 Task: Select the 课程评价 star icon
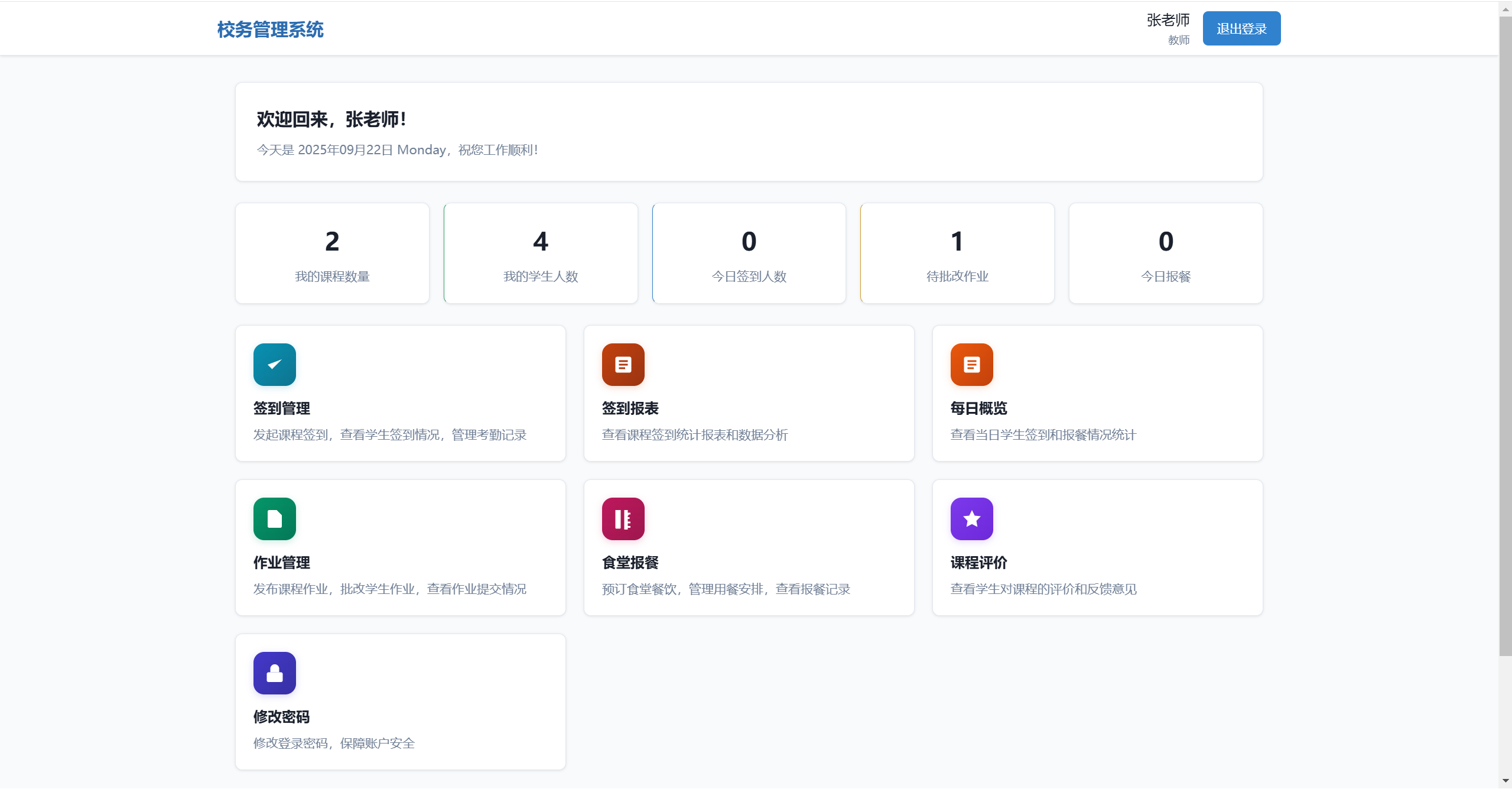[x=971, y=518]
